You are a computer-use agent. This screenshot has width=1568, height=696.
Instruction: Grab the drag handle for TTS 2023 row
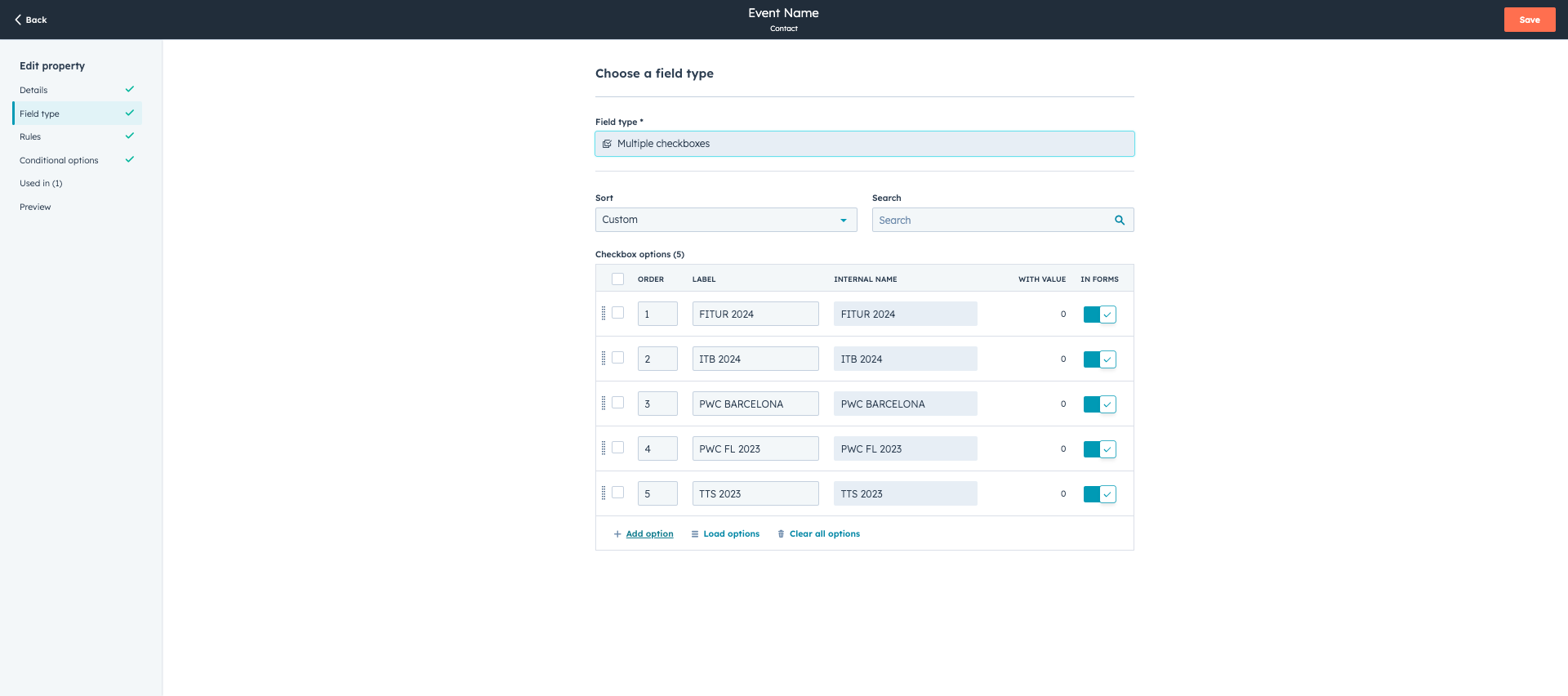pyautogui.click(x=604, y=493)
